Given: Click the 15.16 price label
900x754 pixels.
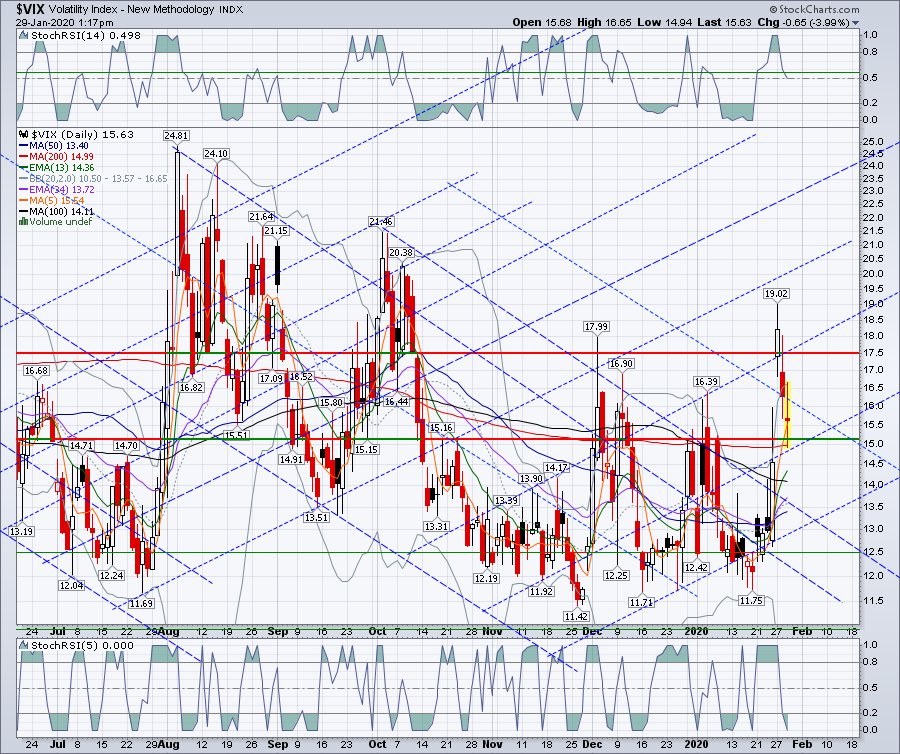Looking at the screenshot, I should point(441,427).
